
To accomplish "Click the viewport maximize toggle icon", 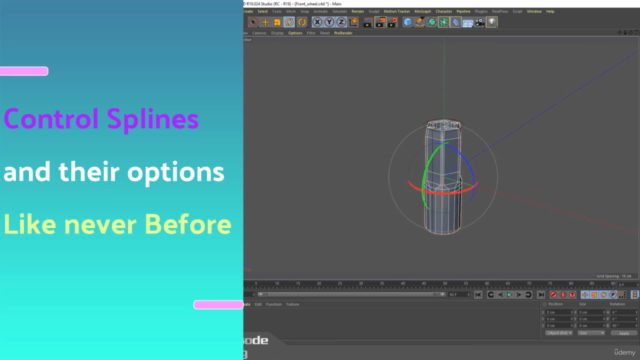I will coord(636,33).
